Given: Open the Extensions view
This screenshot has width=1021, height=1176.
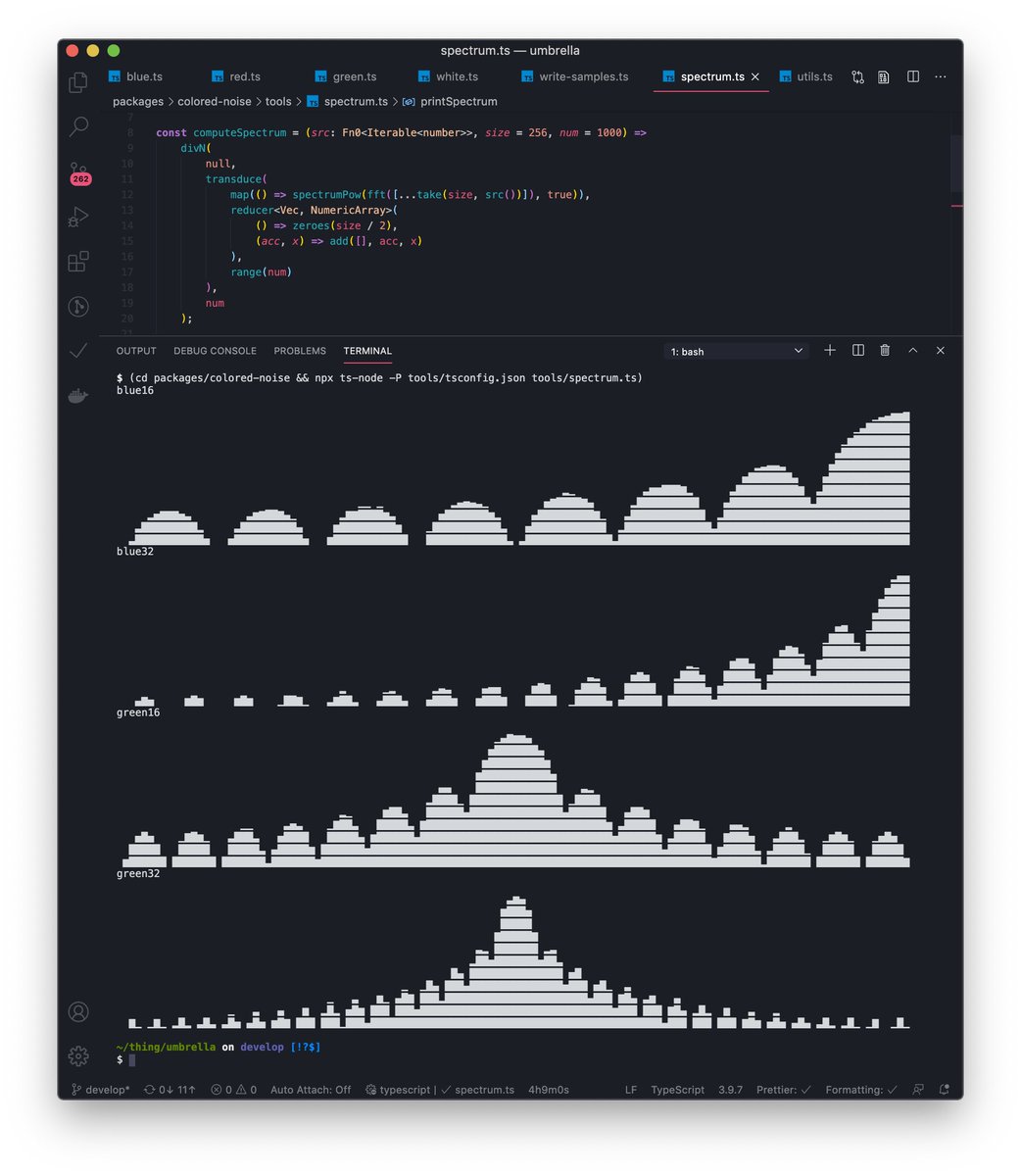Looking at the screenshot, I should tap(77, 262).
